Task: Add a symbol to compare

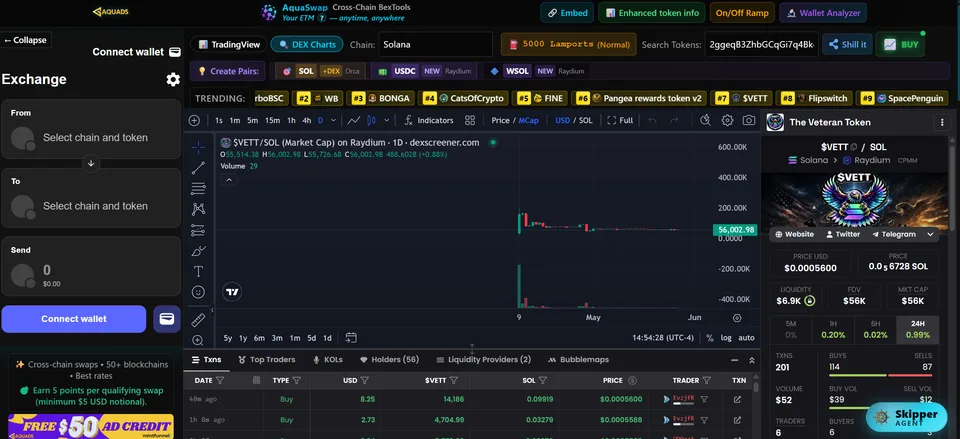Action: [x=194, y=121]
